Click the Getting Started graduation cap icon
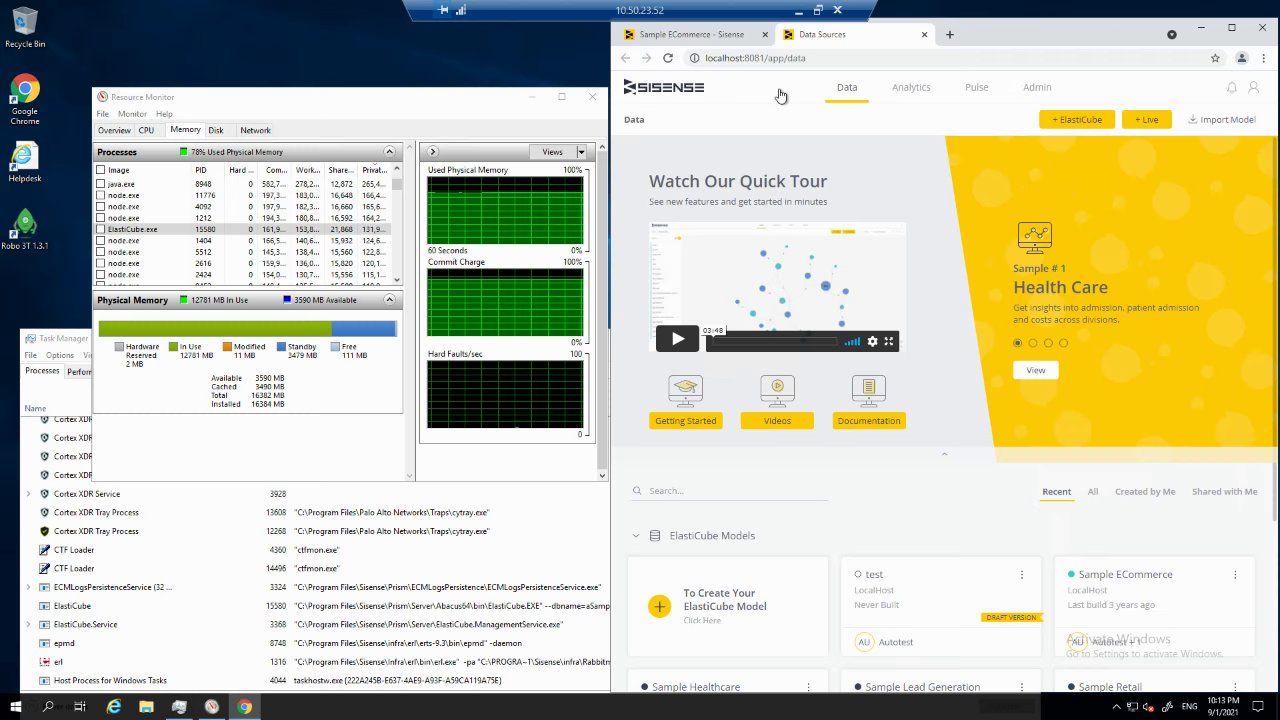1280x720 pixels. pos(685,390)
